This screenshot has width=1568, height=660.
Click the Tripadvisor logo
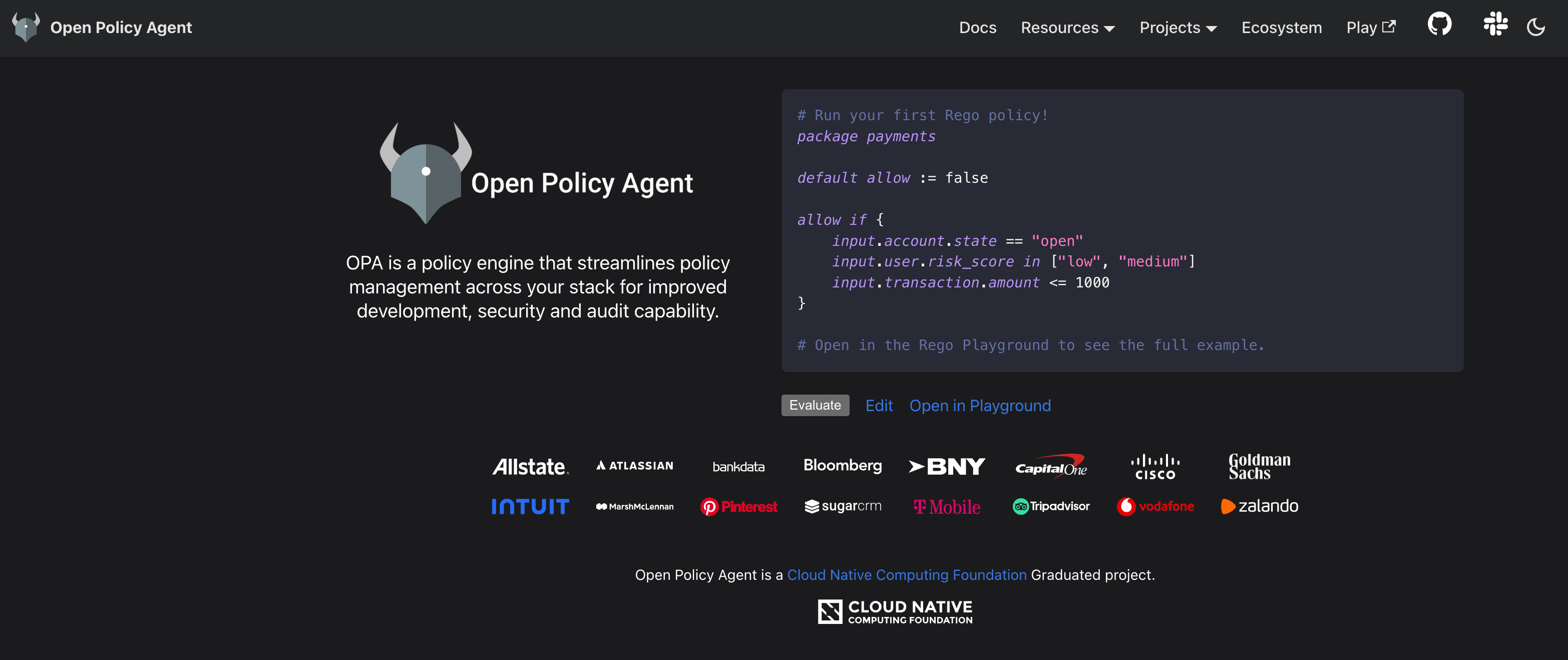pyautogui.click(x=1051, y=506)
